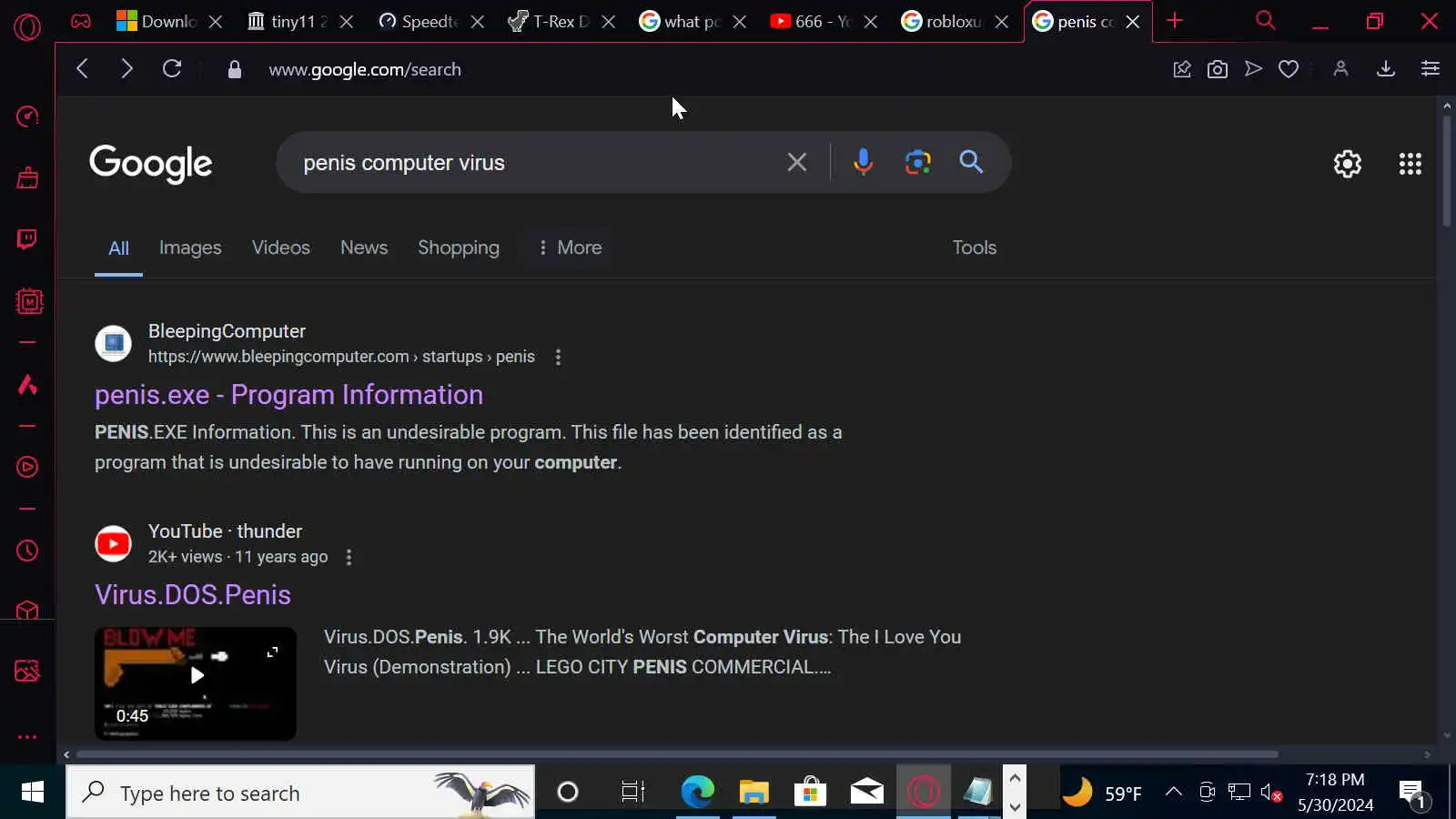
Task: Close the T-Rex tab
Action: [x=609, y=22]
